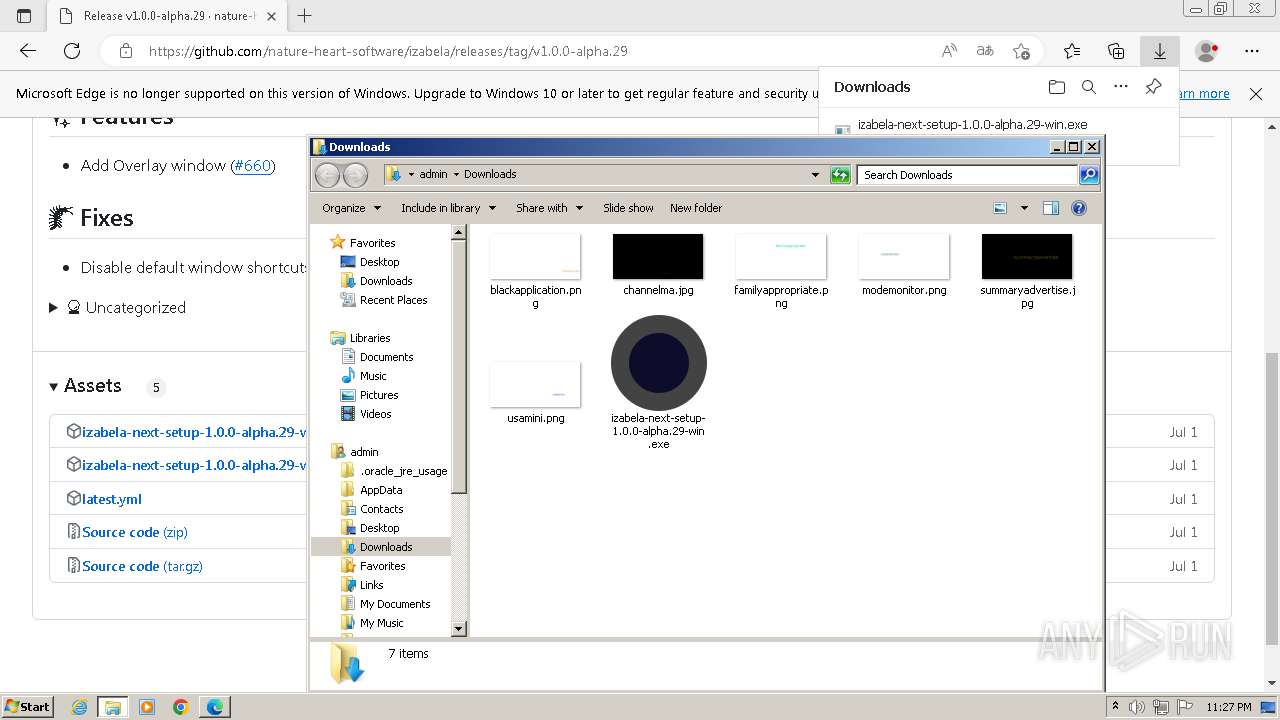1280x720 pixels.
Task: Select familyappropriate.png file
Action: pos(781,270)
